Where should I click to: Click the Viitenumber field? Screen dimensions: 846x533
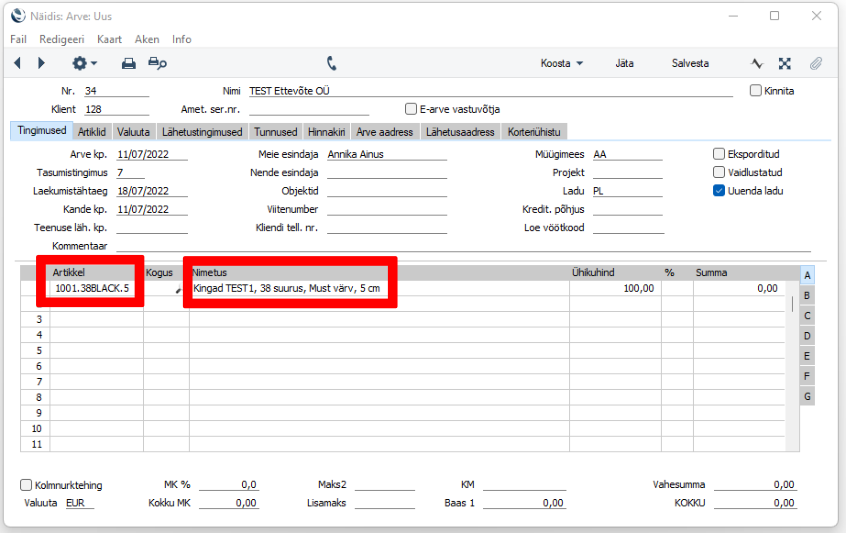[x=387, y=209]
